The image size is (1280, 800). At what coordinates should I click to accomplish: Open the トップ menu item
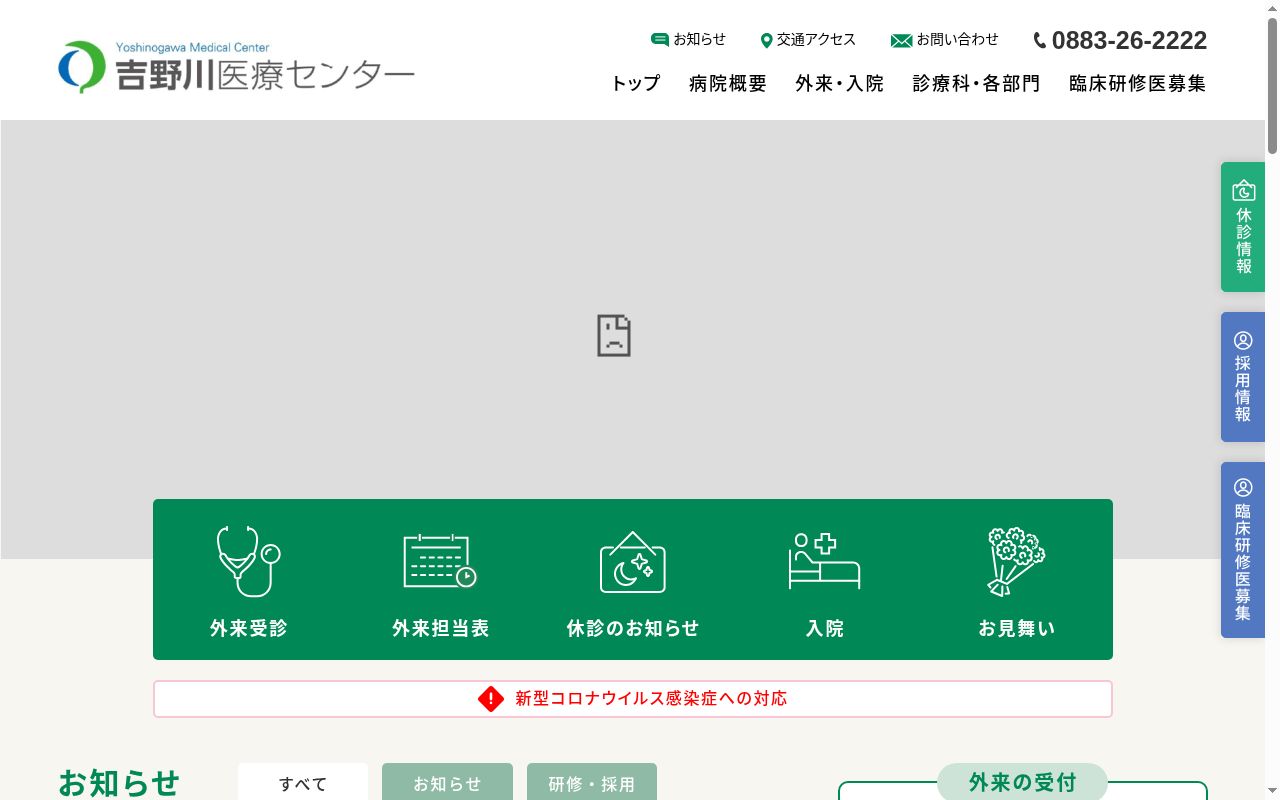(636, 84)
